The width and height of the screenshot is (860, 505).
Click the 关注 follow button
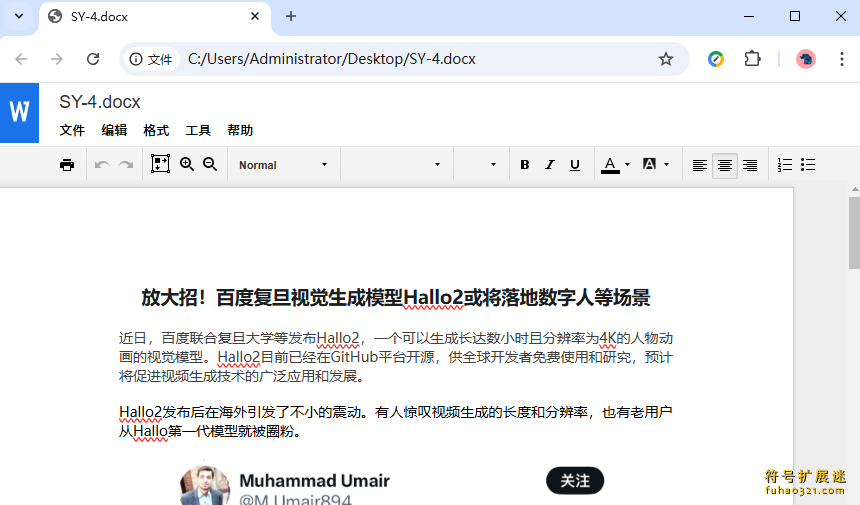[575, 481]
